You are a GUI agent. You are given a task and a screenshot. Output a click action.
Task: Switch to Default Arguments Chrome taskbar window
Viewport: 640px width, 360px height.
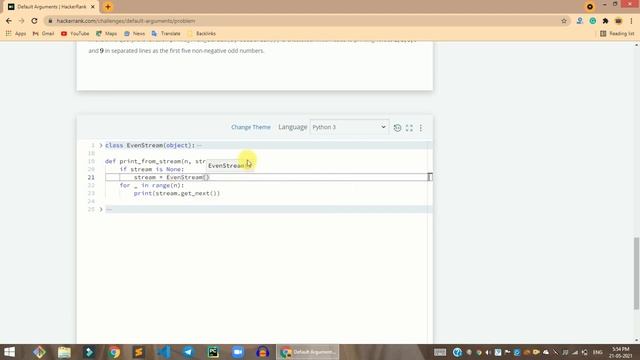(308, 352)
